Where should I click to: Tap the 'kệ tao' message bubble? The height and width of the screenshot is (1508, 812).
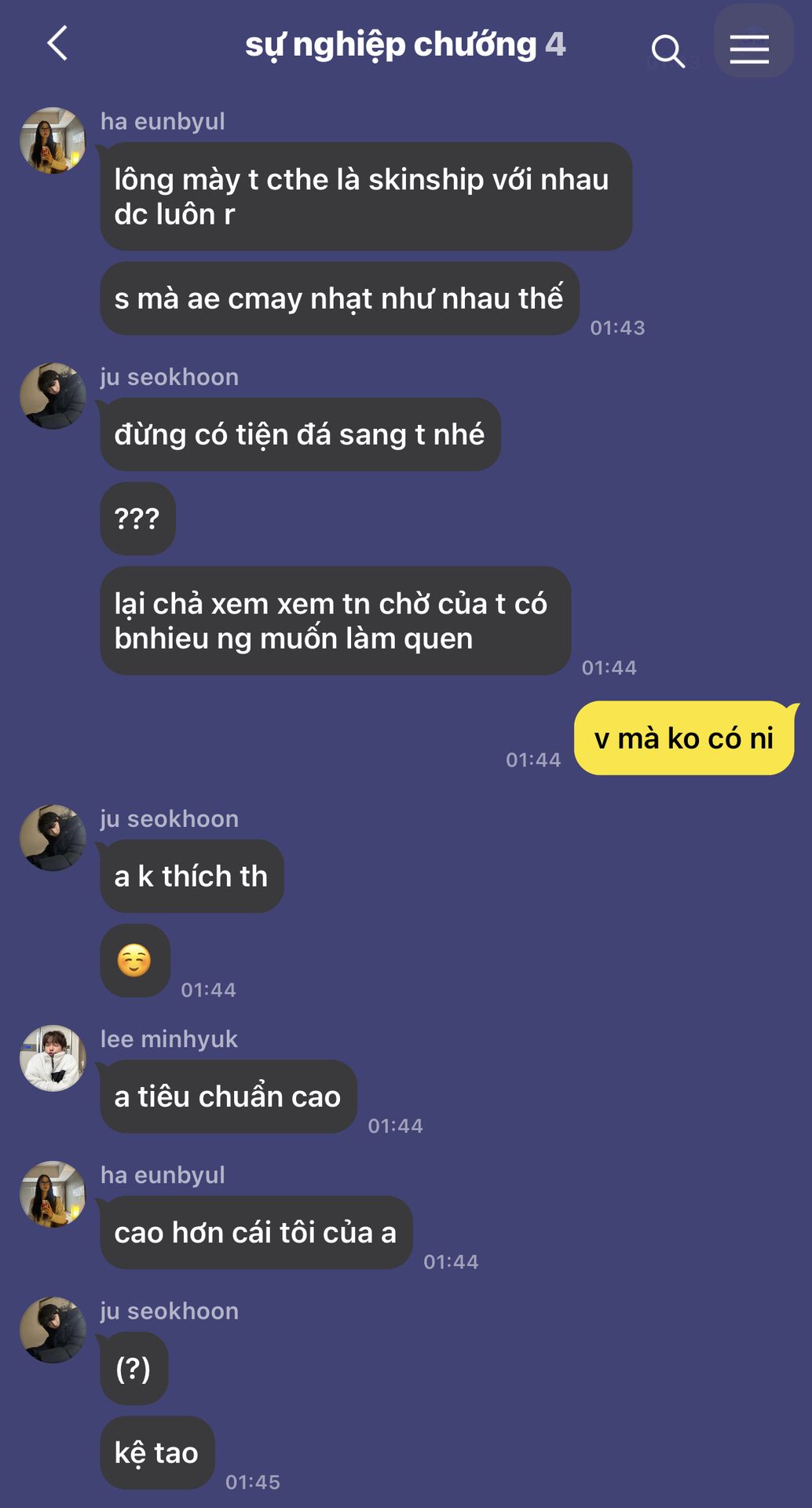pos(157,1453)
